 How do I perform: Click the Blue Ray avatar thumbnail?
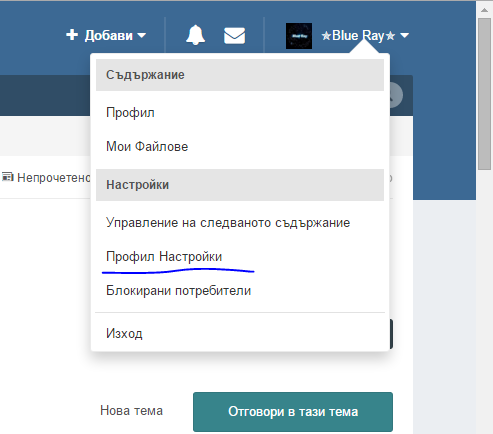coord(299,36)
